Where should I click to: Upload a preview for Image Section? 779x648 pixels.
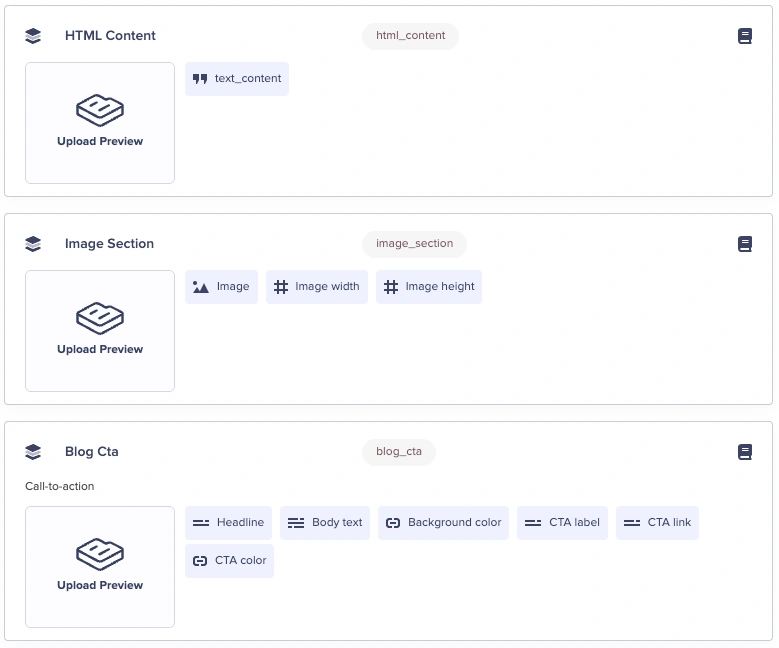(x=100, y=331)
